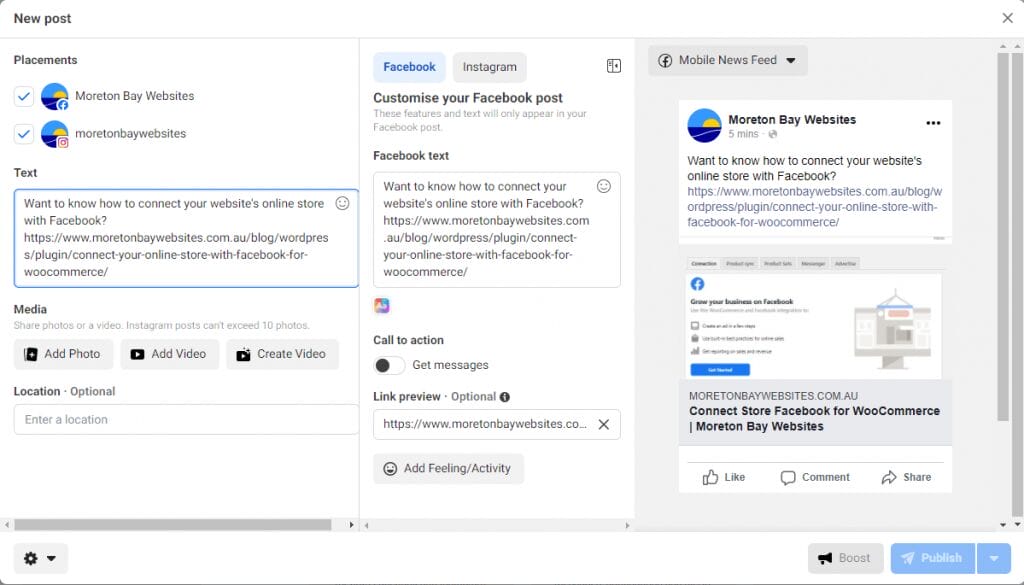Click the Connect Store Facebook for WooCommerce title

click(814, 419)
